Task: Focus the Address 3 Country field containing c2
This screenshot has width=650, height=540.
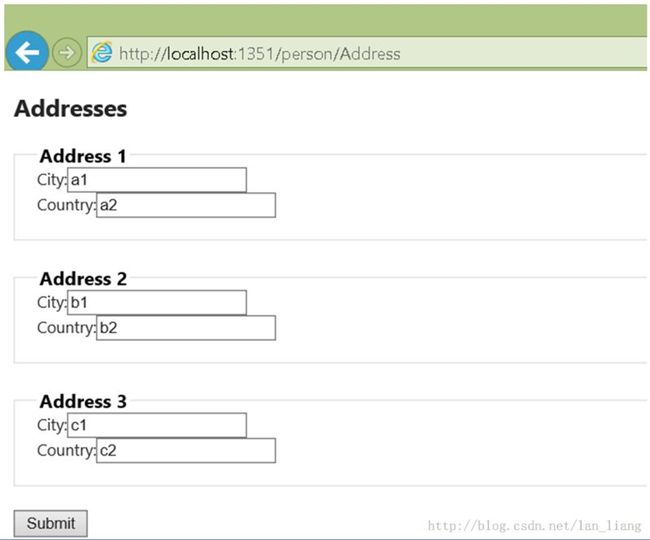Action: click(x=186, y=450)
